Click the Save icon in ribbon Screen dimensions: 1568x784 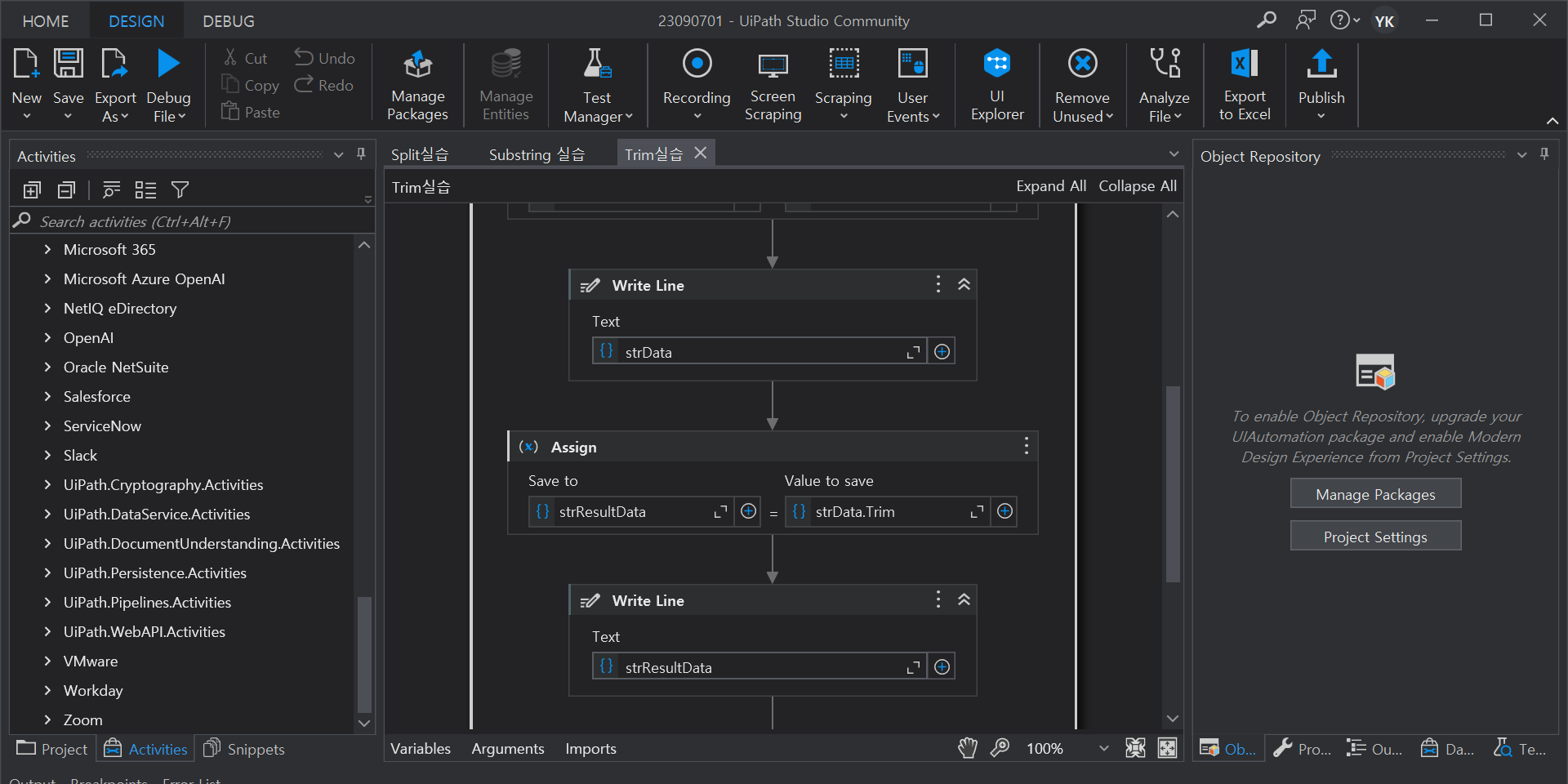coord(68,64)
